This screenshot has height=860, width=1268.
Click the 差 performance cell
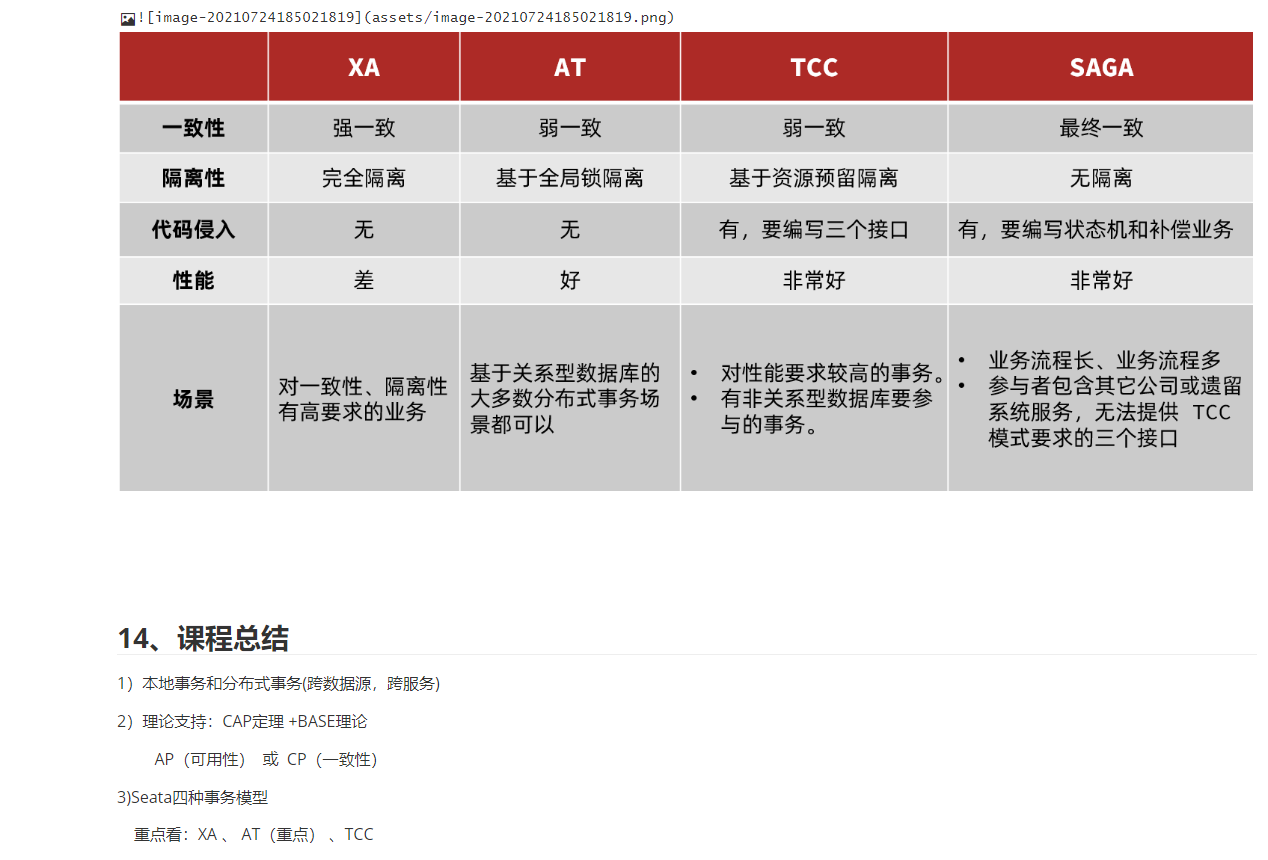[x=364, y=281]
